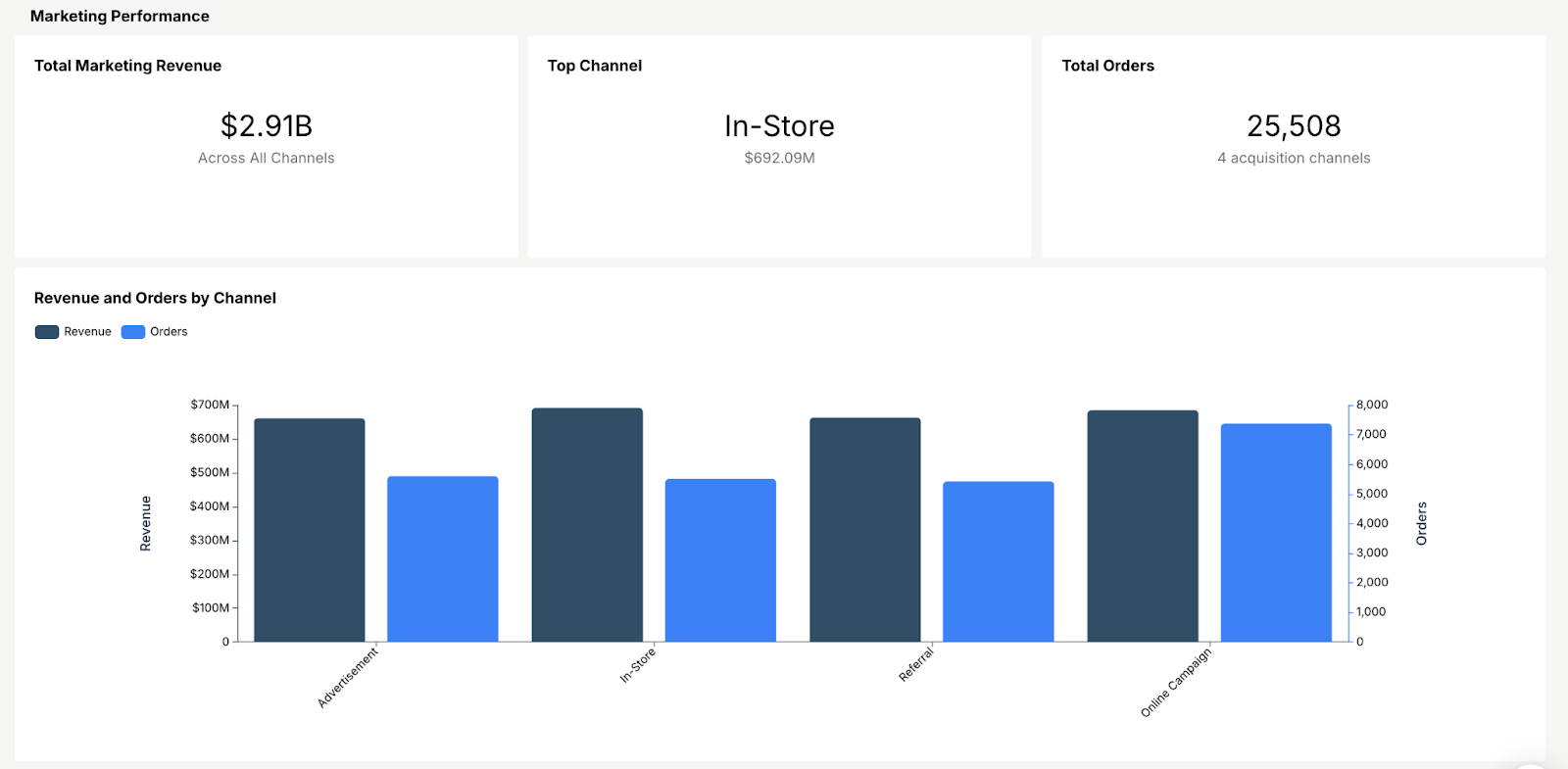Select the Referral revenue bar
The height and width of the screenshot is (769, 1568).
[x=865, y=530]
